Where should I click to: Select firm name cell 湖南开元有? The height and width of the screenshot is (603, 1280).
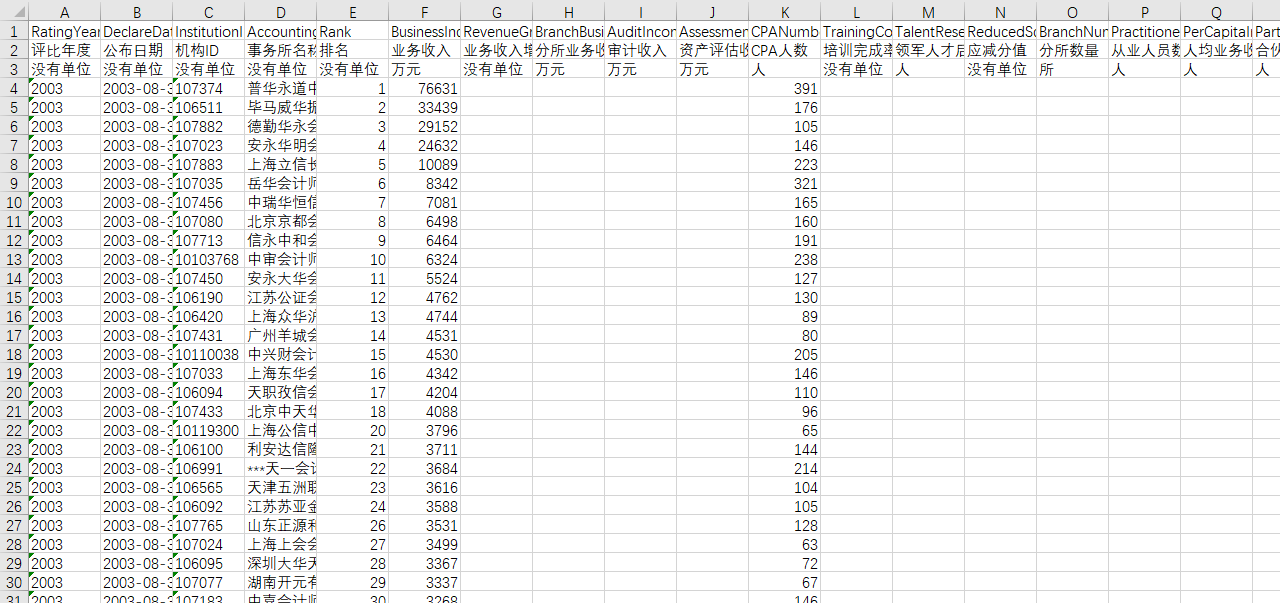click(x=281, y=582)
